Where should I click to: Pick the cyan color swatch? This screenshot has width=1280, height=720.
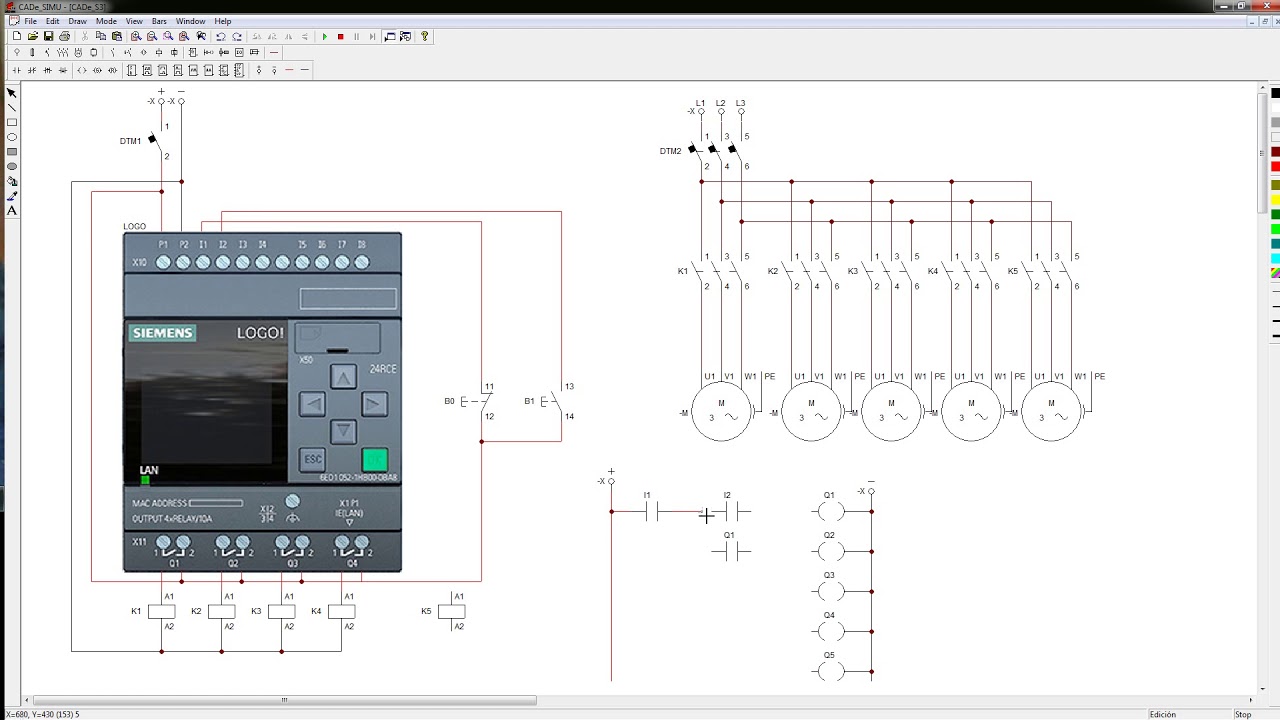(1275, 258)
